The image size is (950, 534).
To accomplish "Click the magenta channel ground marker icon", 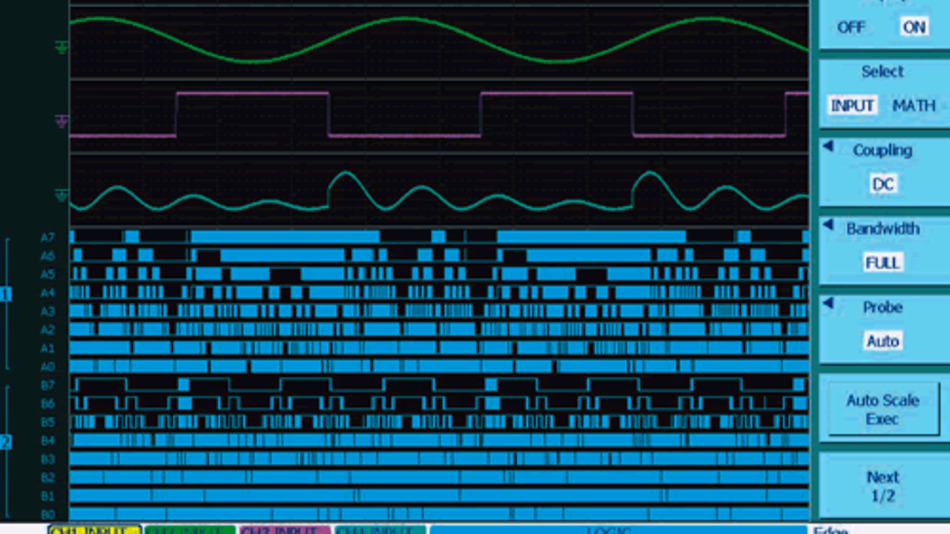I will tap(62, 121).
